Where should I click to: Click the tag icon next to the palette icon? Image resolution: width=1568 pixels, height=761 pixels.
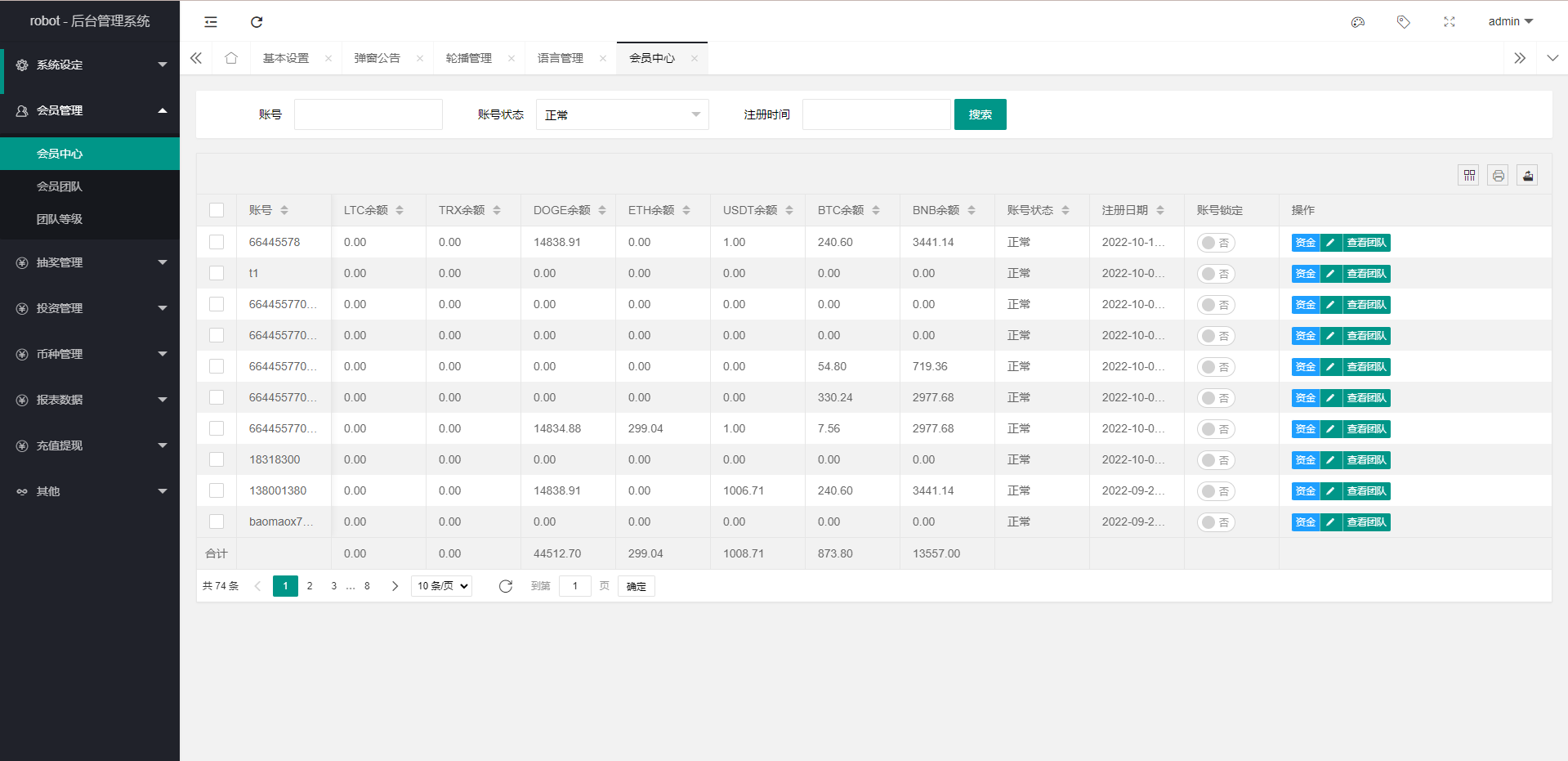[1403, 22]
